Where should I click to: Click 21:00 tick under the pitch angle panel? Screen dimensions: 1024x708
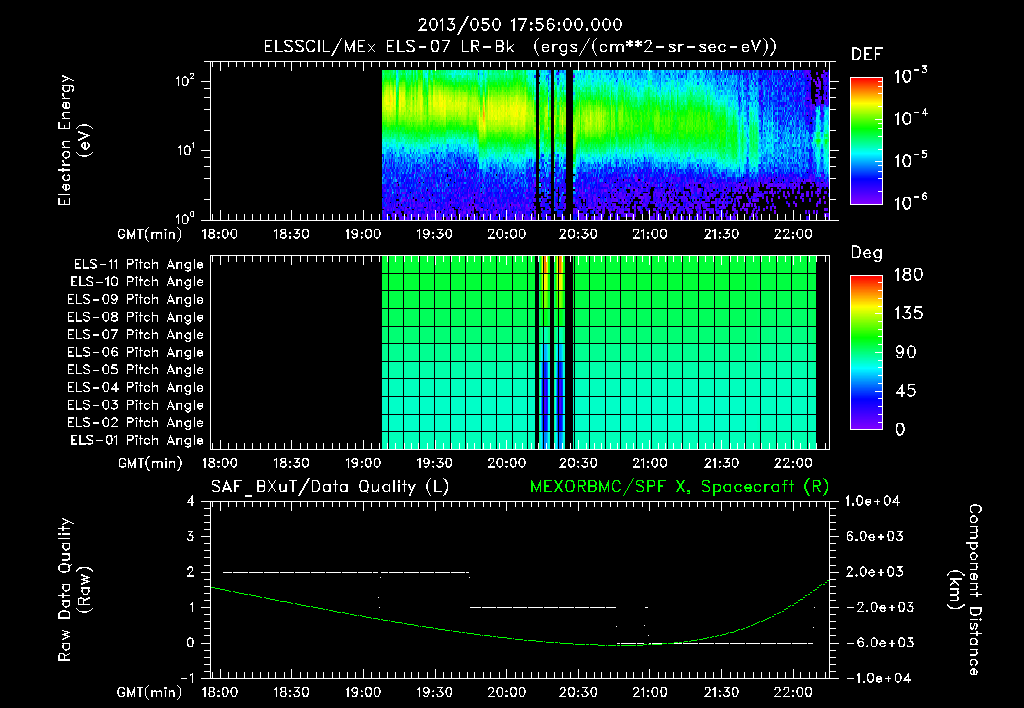pyautogui.click(x=650, y=464)
